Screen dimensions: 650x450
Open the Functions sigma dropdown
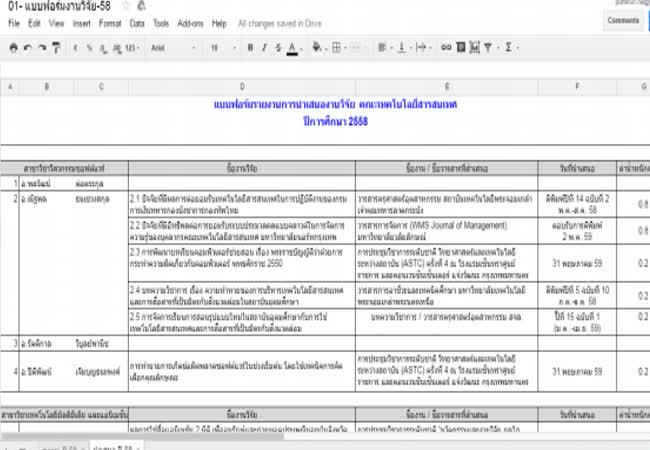pyautogui.click(x=511, y=48)
